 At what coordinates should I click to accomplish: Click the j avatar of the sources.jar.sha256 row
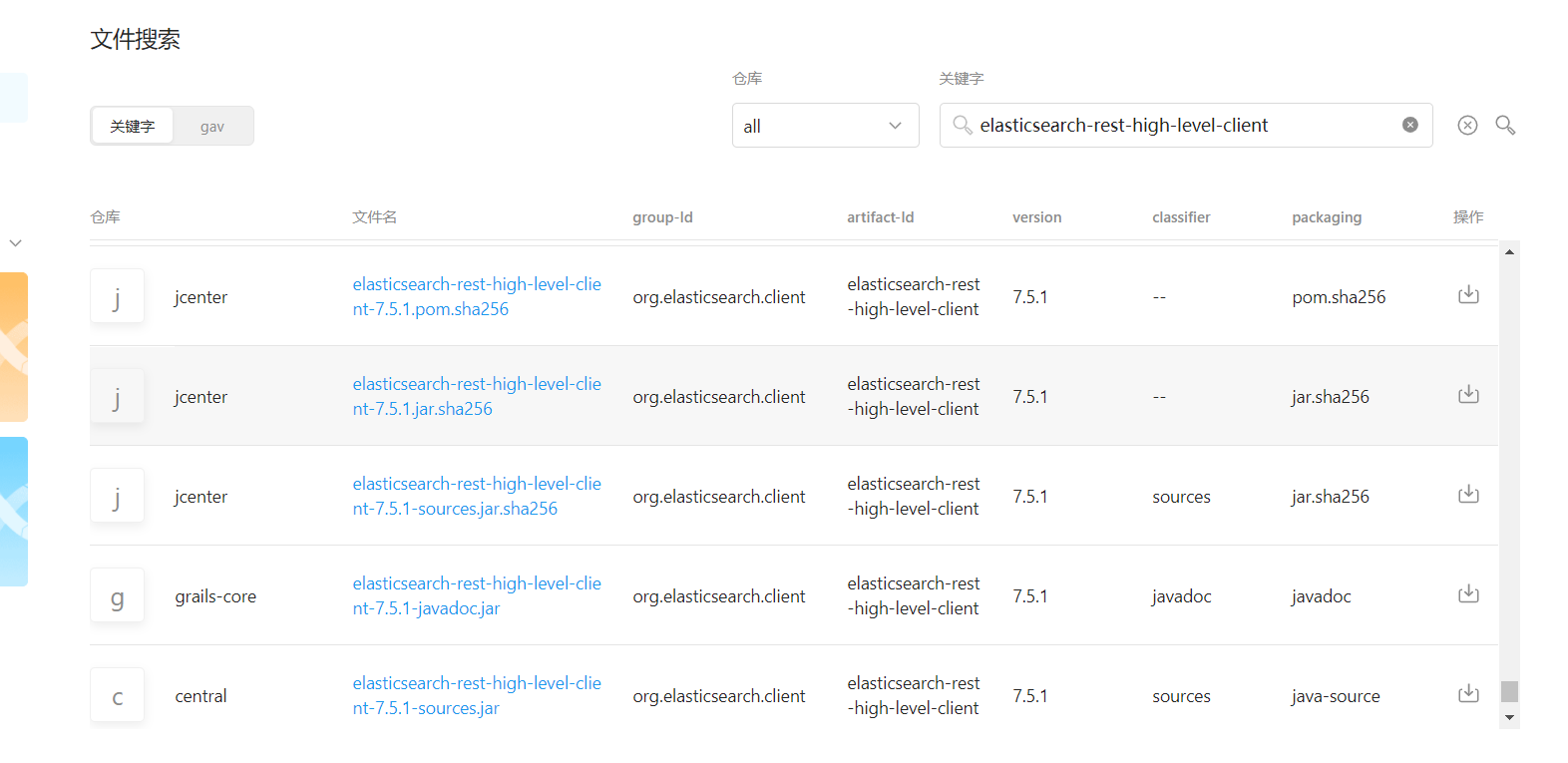117,496
